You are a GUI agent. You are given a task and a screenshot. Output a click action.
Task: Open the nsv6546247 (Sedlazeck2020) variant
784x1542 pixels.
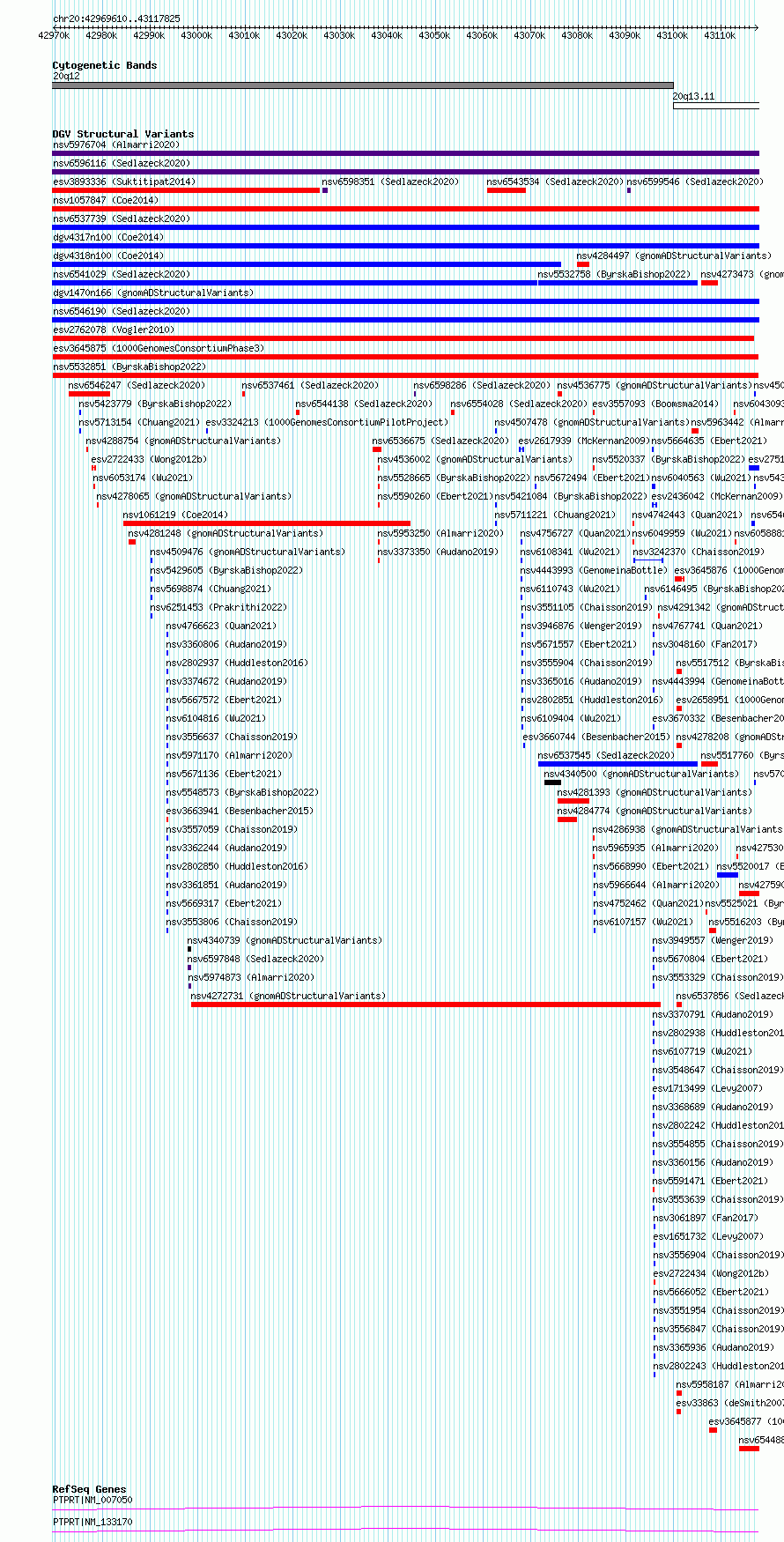point(137,385)
